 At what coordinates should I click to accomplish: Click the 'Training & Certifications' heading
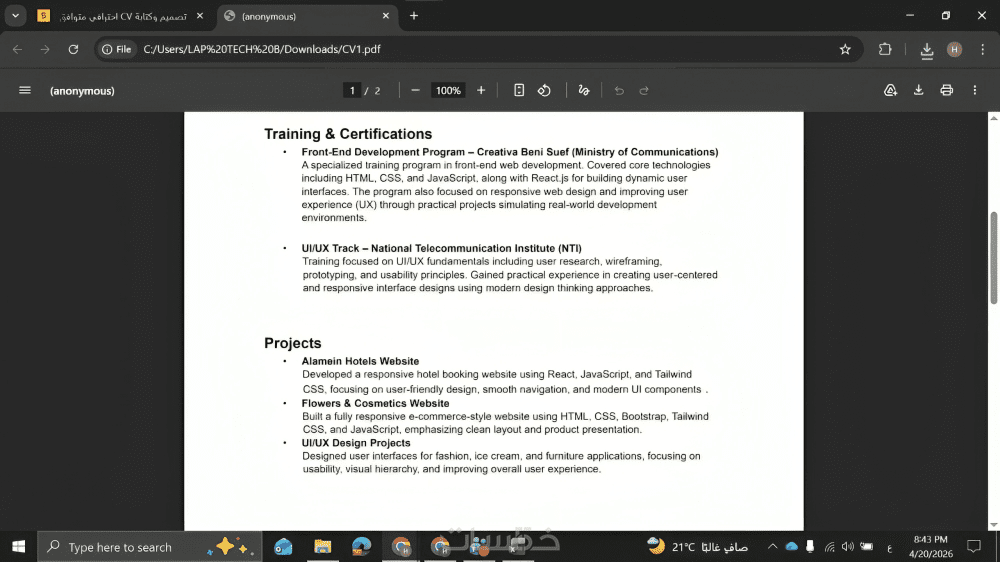[x=348, y=134]
